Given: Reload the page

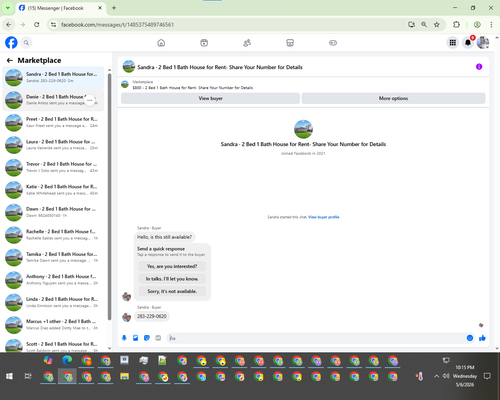Looking at the screenshot, I should coord(37,25).
